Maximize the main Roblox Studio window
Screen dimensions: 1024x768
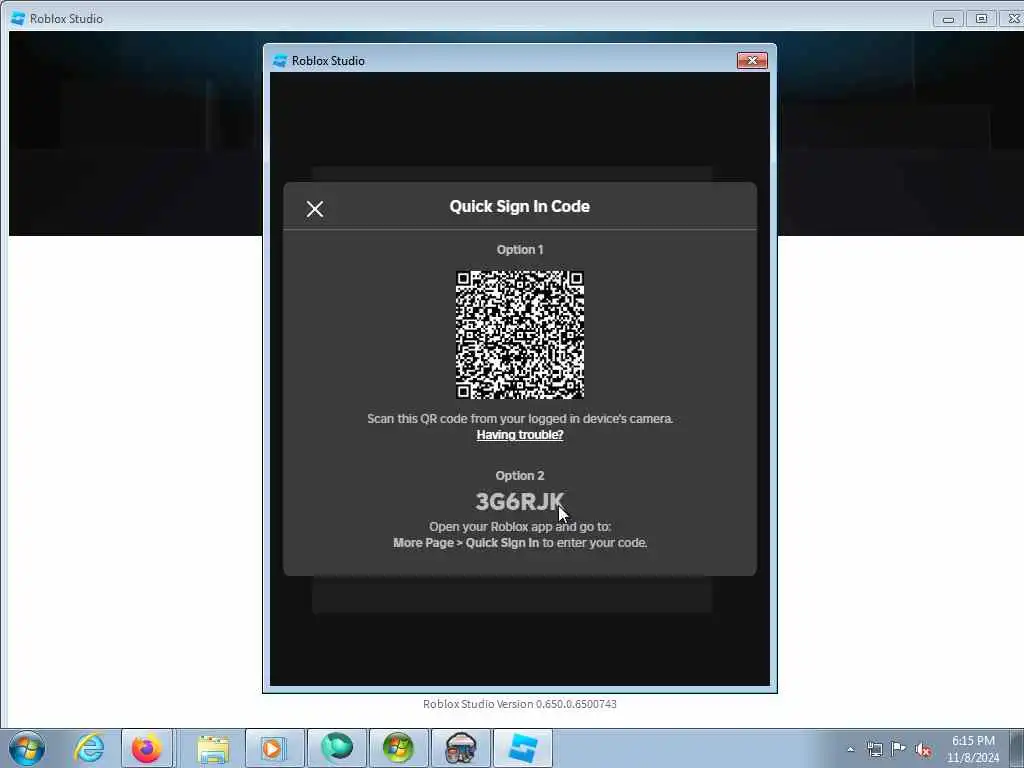[x=981, y=18]
